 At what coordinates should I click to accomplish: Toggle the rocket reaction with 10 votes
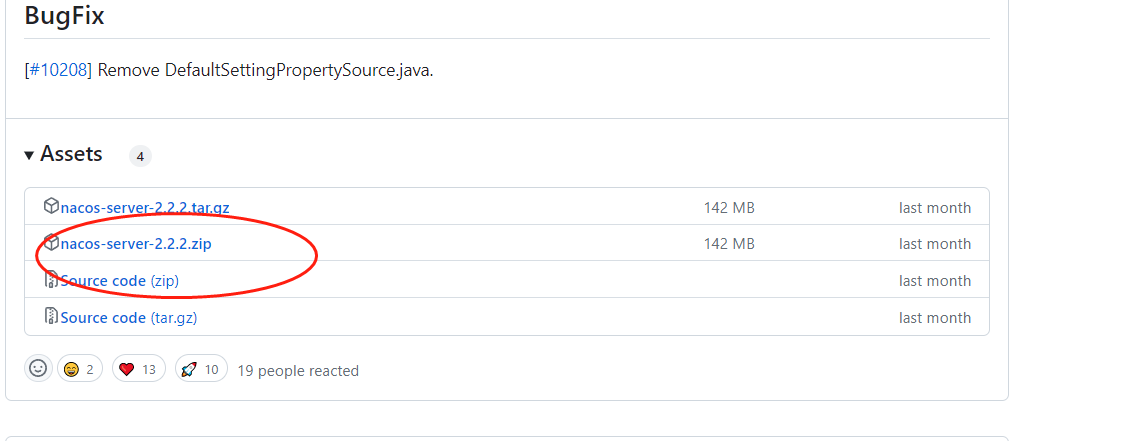click(x=200, y=369)
